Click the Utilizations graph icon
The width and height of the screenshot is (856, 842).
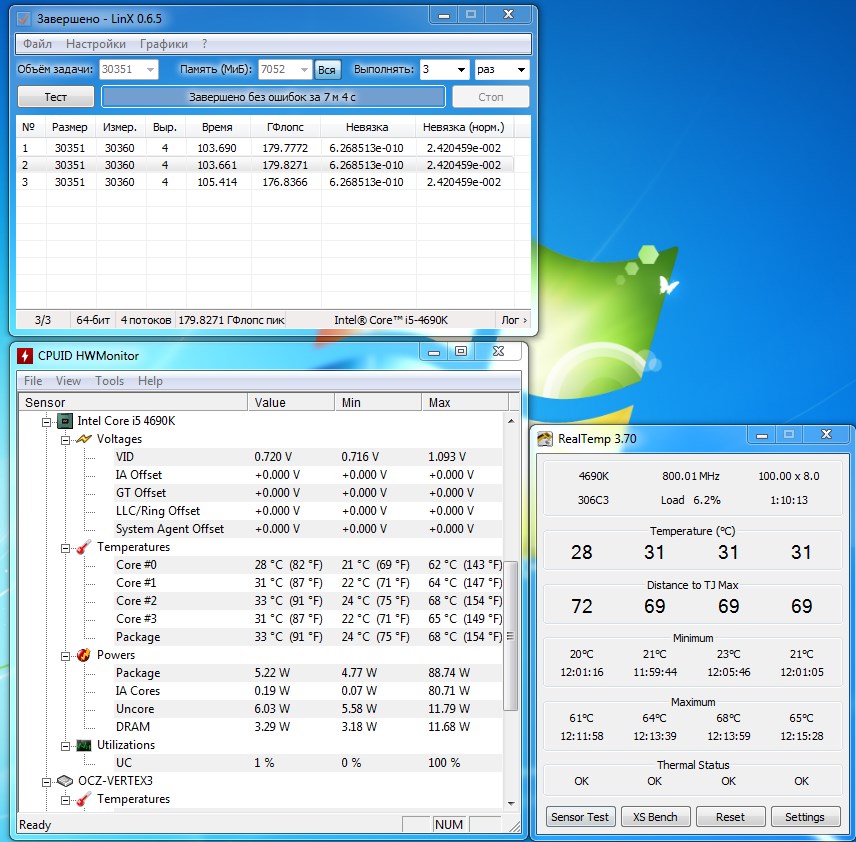coord(84,745)
